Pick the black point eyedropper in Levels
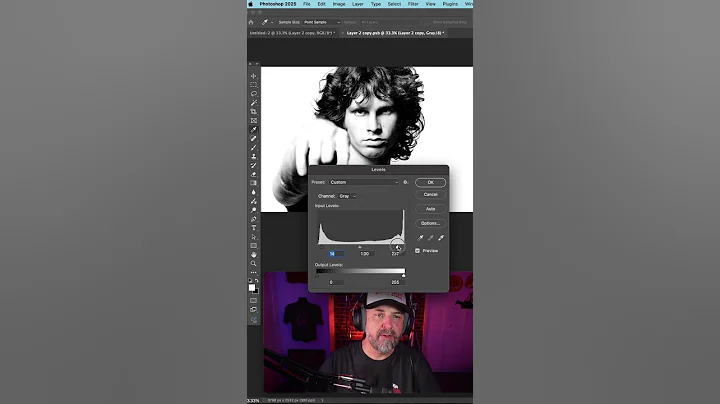 pos(420,238)
